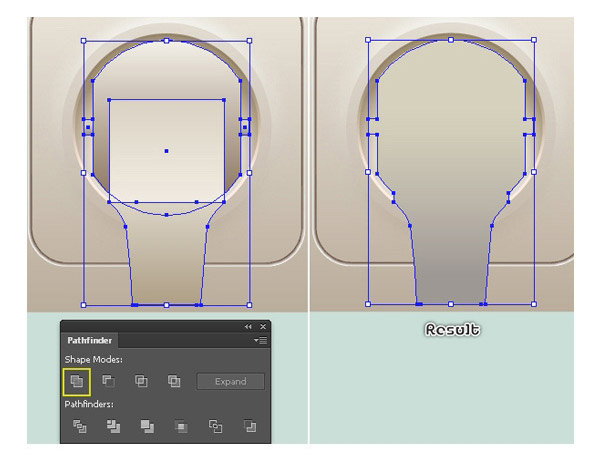Click the Unite shape mode icon

(77, 381)
